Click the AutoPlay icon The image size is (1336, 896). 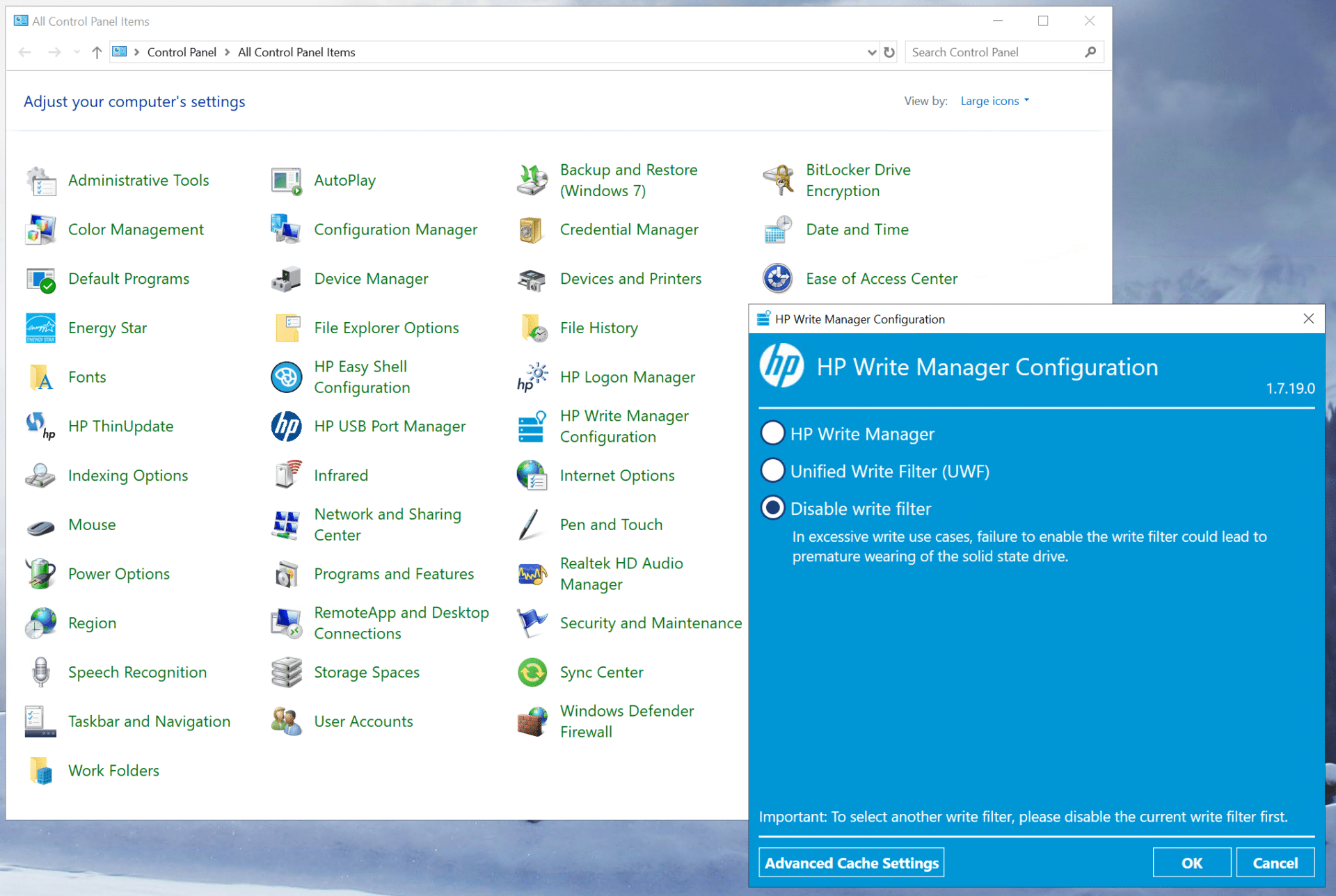coord(287,181)
